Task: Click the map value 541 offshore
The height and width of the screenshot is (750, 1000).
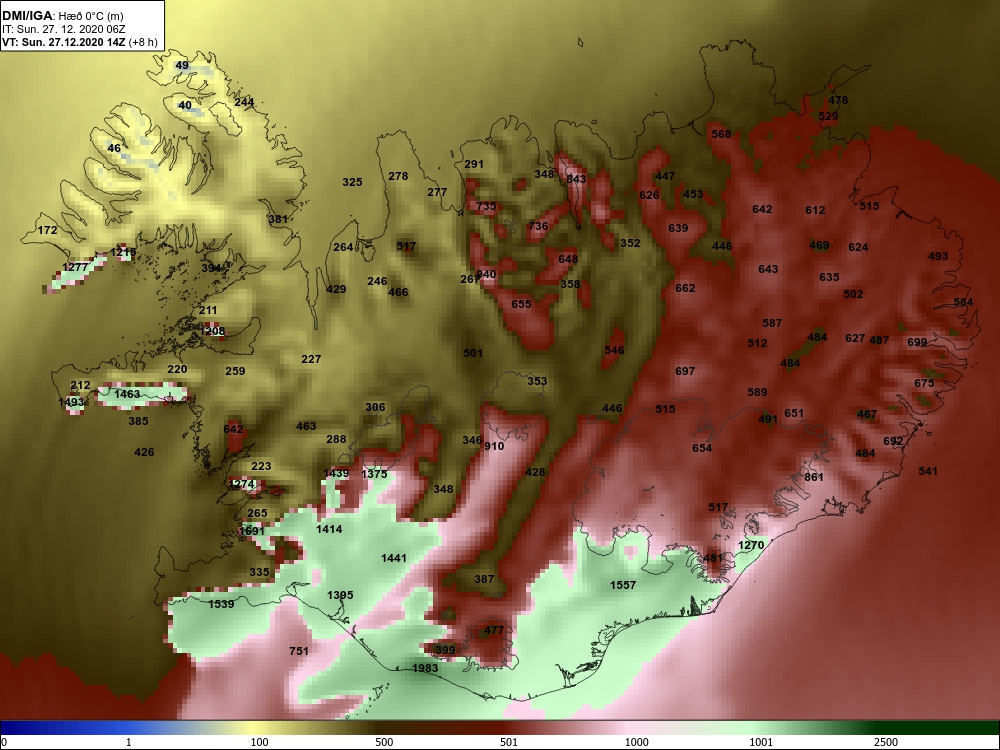Action: (928, 471)
